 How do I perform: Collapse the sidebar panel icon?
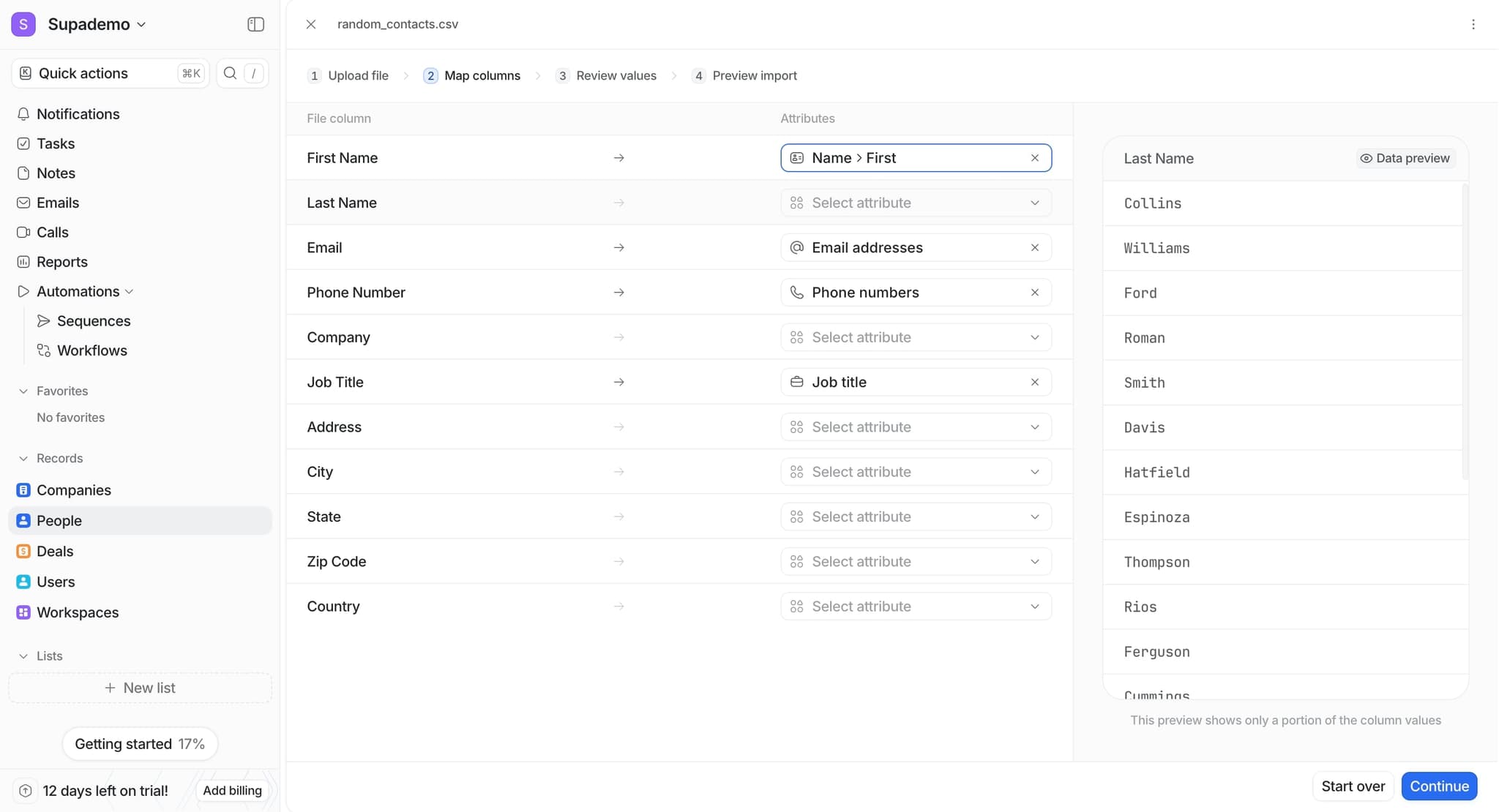click(255, 24)
